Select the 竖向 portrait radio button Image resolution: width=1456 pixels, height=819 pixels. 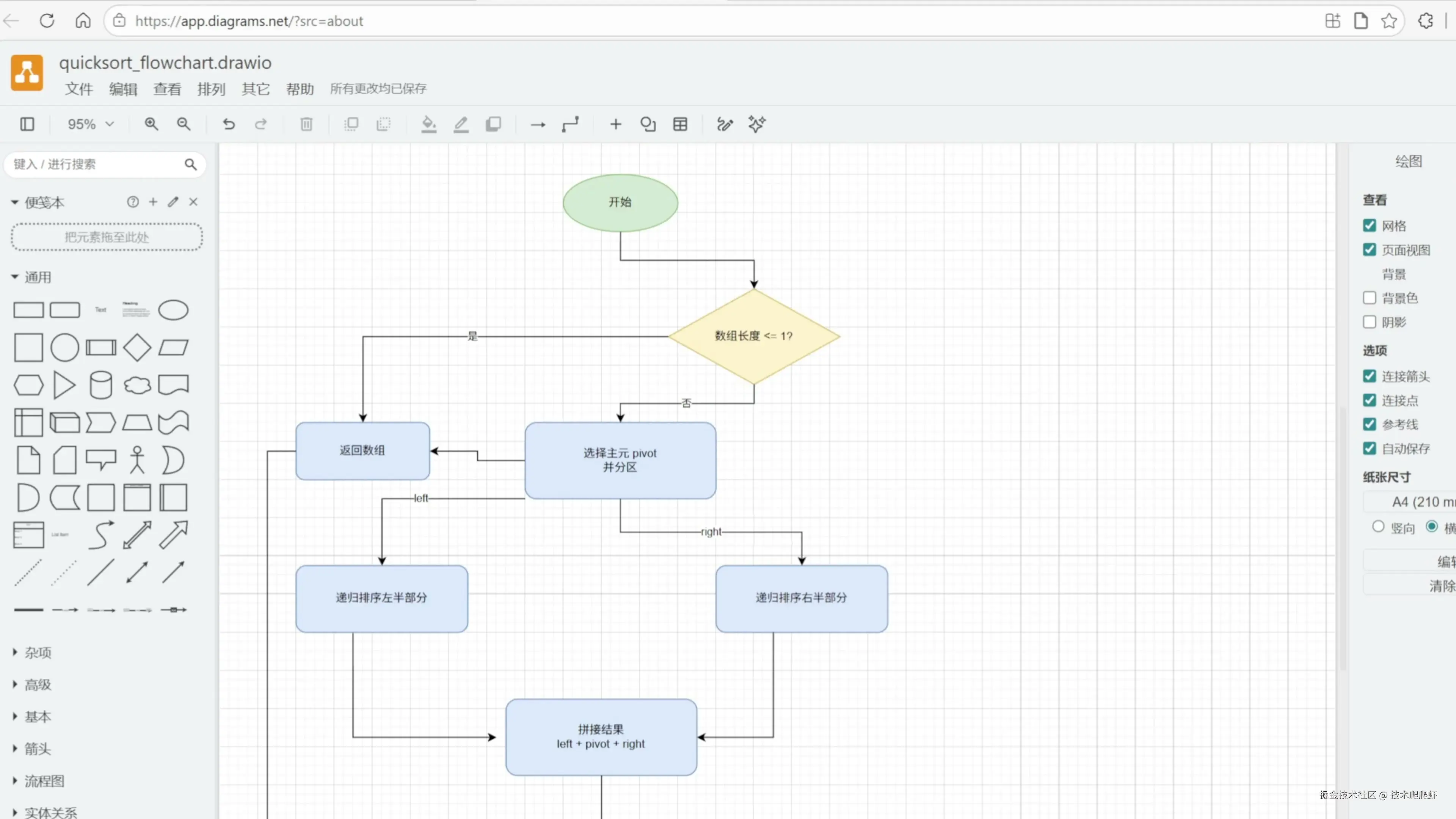coord(1378,527)
